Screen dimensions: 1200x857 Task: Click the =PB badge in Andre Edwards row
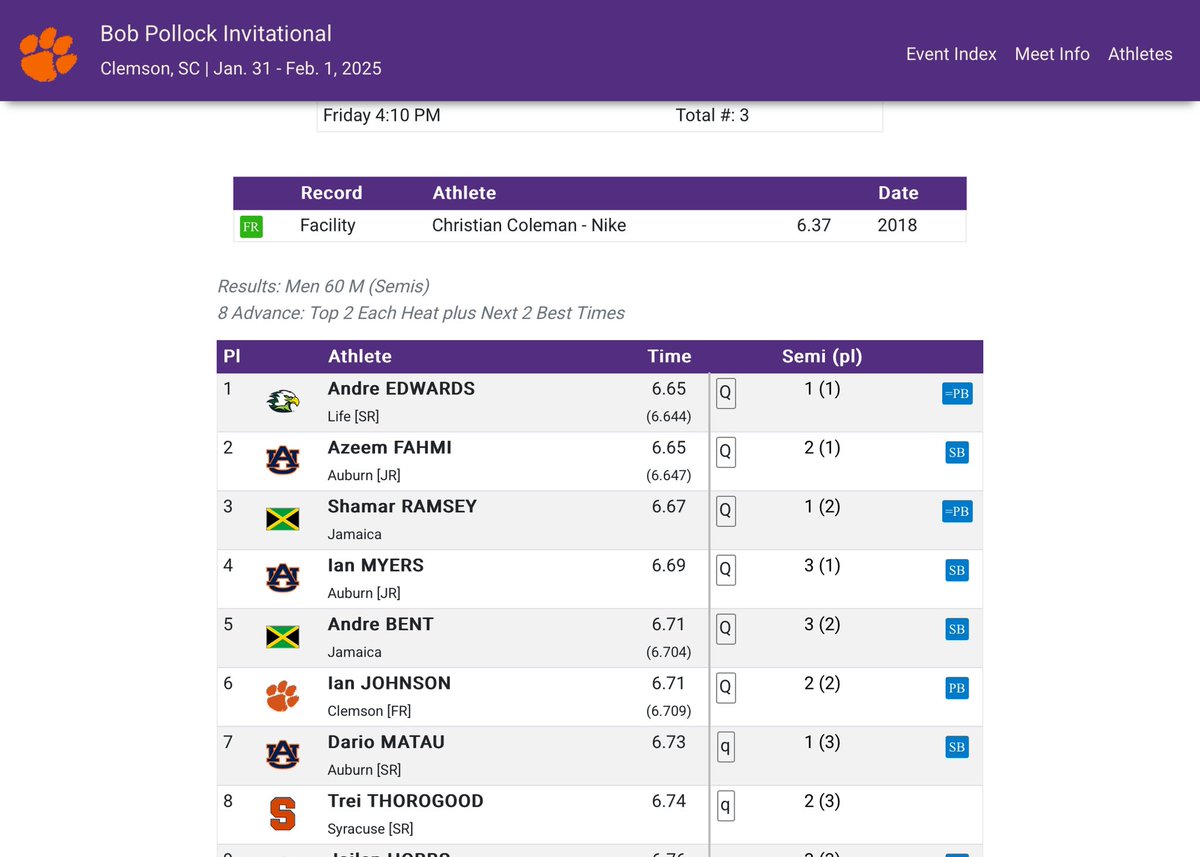click(957, 393)
